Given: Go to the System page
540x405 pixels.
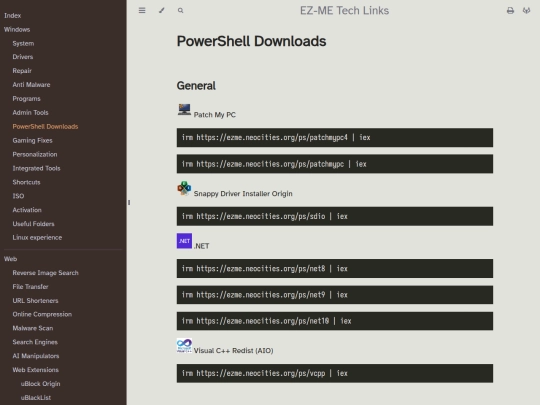Looking at the screenshot, I should click(23, 43).
